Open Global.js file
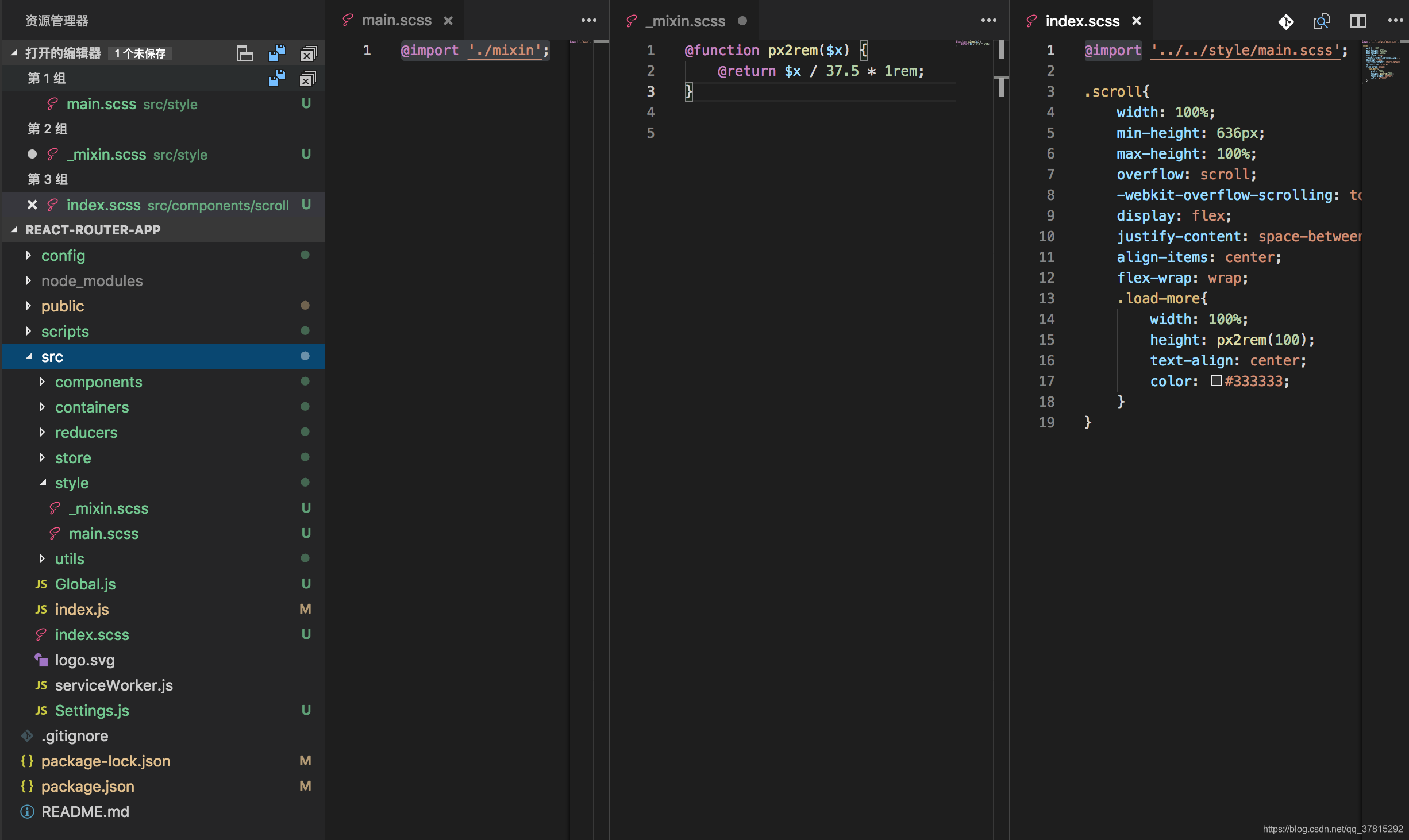 click(x=163, y=584)
